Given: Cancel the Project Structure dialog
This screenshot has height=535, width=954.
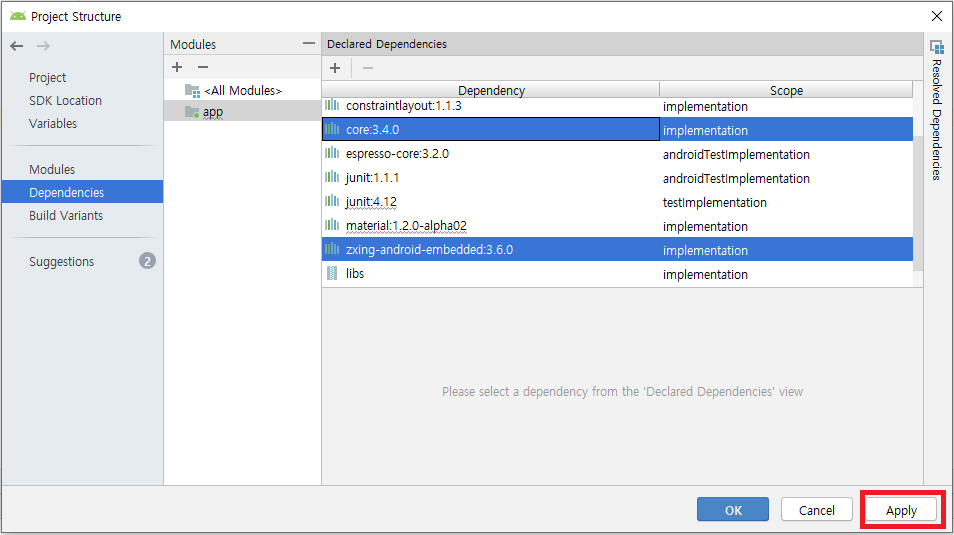Looking at the screenshot, I should pos(817,510).
